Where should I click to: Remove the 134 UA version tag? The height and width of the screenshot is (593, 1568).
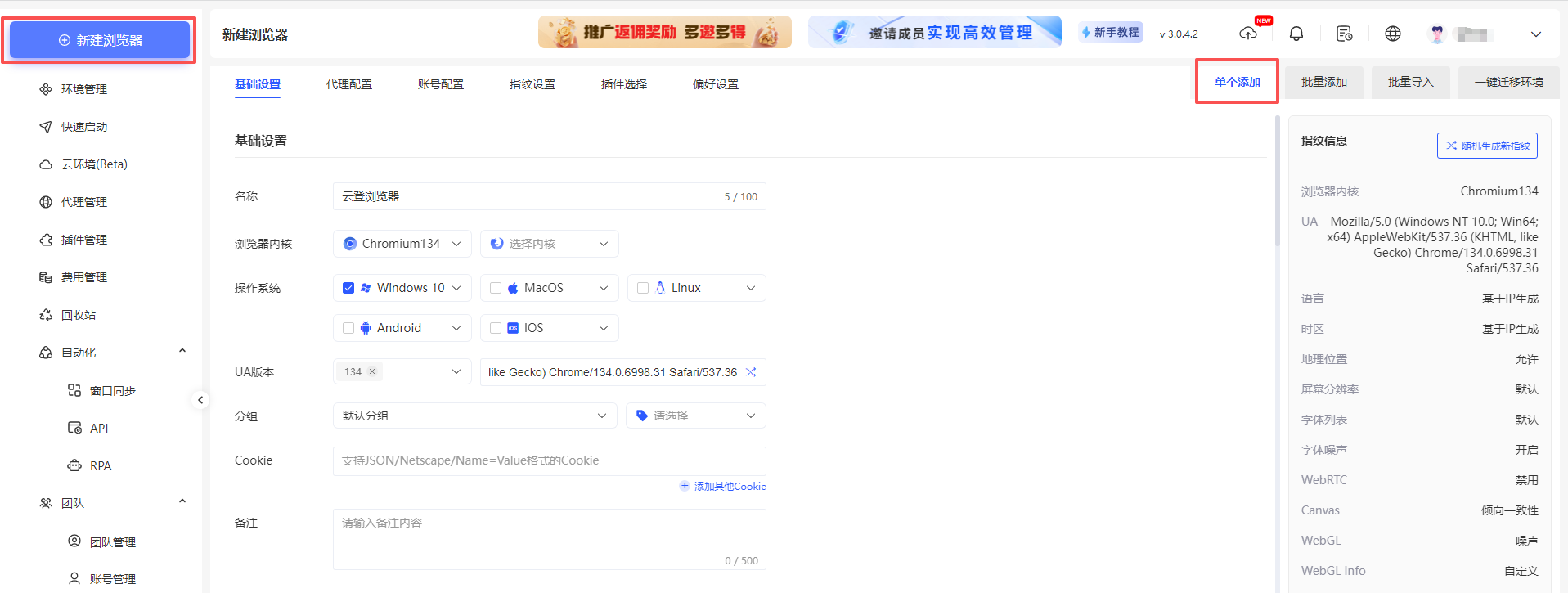pos(372,371)
